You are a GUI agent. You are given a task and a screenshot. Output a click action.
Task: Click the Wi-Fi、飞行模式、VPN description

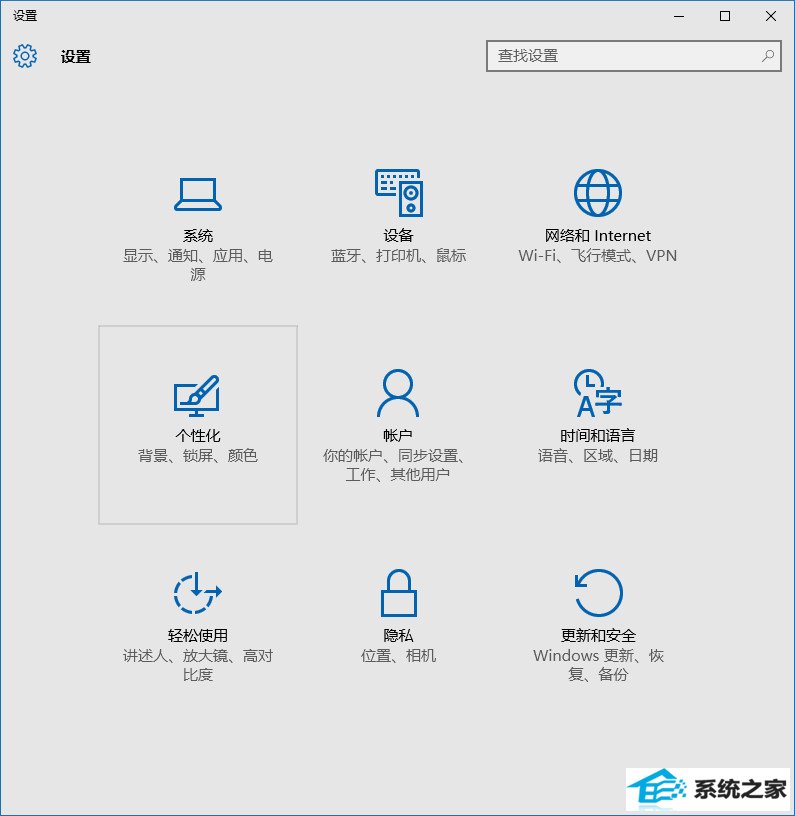(597, 256)
